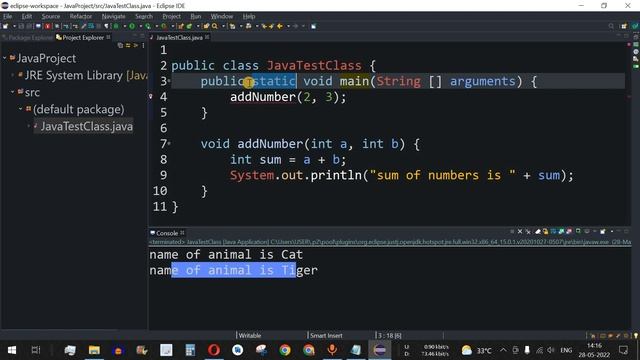This screenshot has height=360, width=640.
Task: Click the green Run button in toolbar
Action: tap(131, 26)
